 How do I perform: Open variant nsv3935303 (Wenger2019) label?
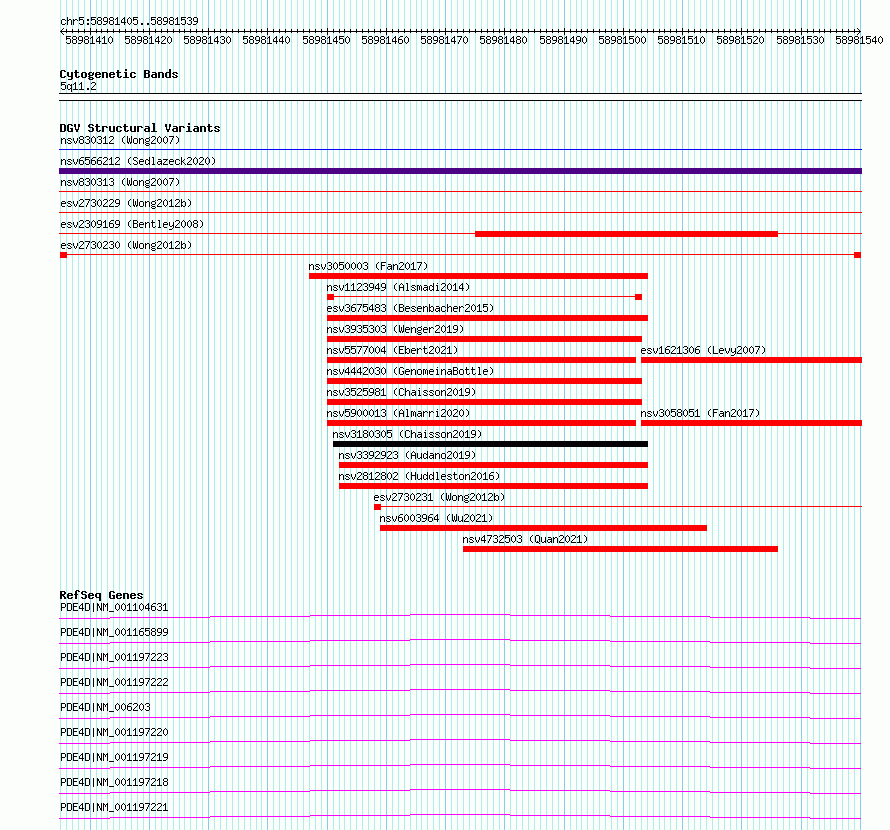(x=395, y=329)
